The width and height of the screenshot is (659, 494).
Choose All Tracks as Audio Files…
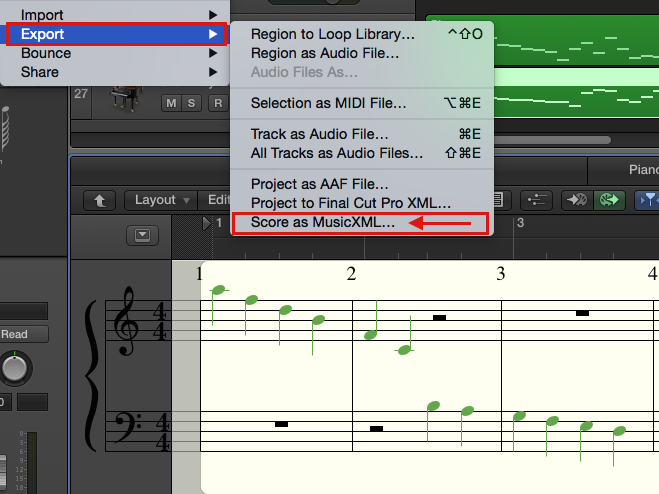[x=362, y=153]
